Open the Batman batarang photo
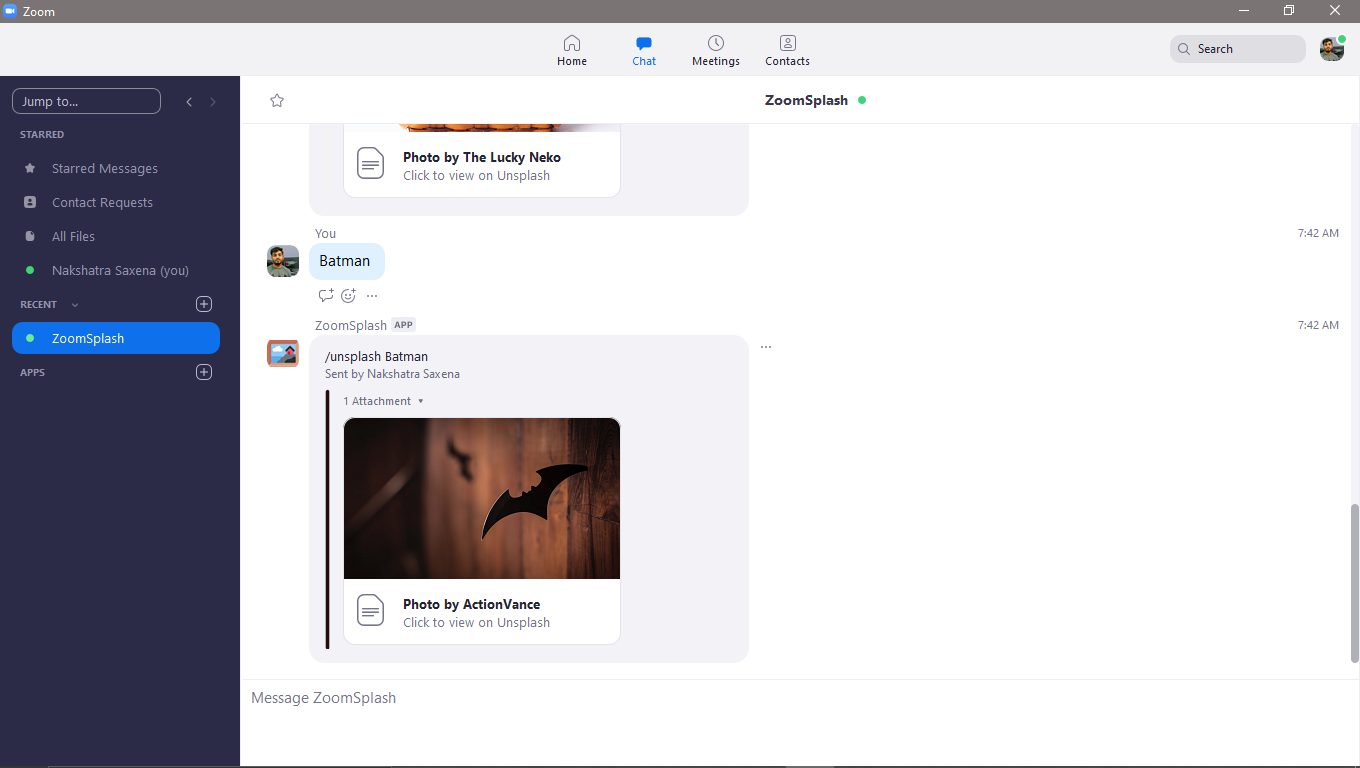 click(x=482, y=498)
